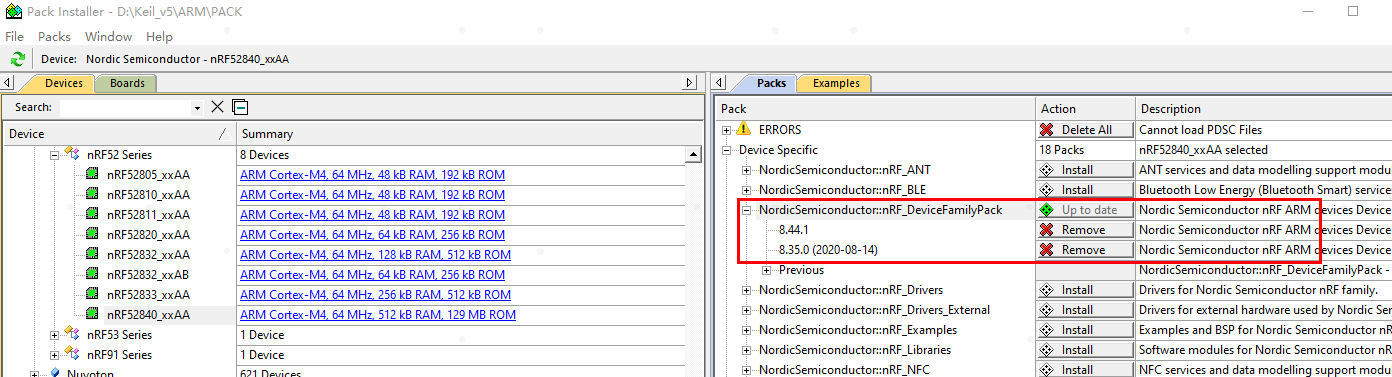
Task: Expand the nRF_ANT pack node
Action: click(x=747, y=170)
